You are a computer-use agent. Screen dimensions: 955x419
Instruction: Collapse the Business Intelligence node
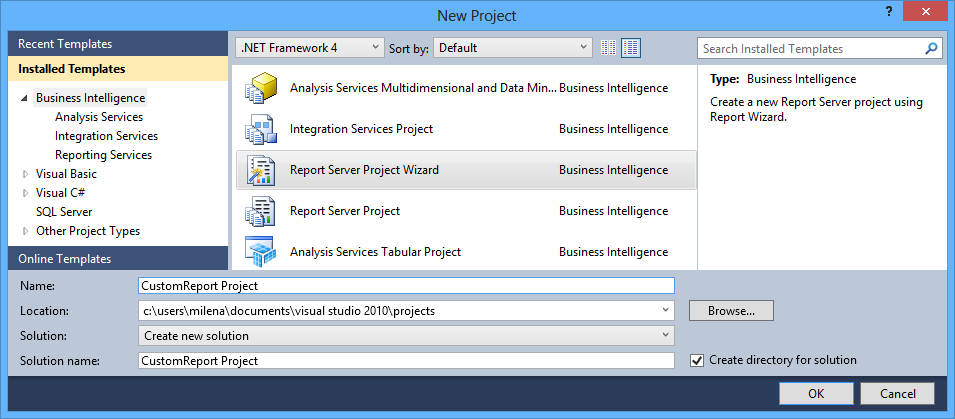23,99
